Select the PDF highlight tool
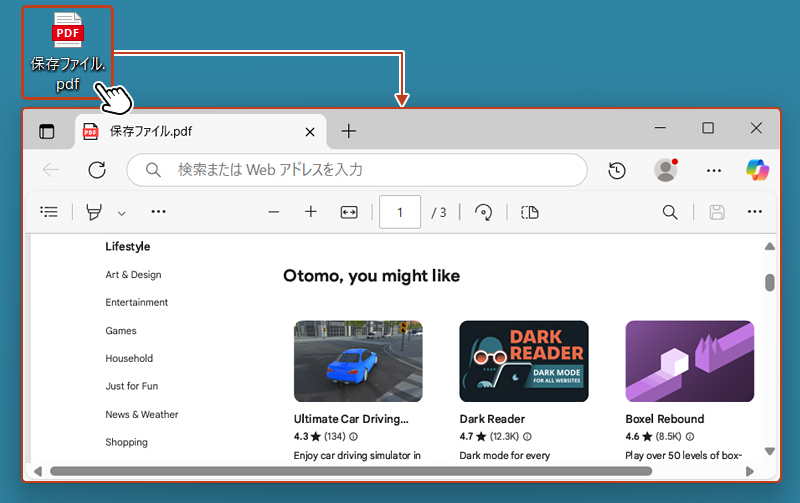 [x=94, y=212]
